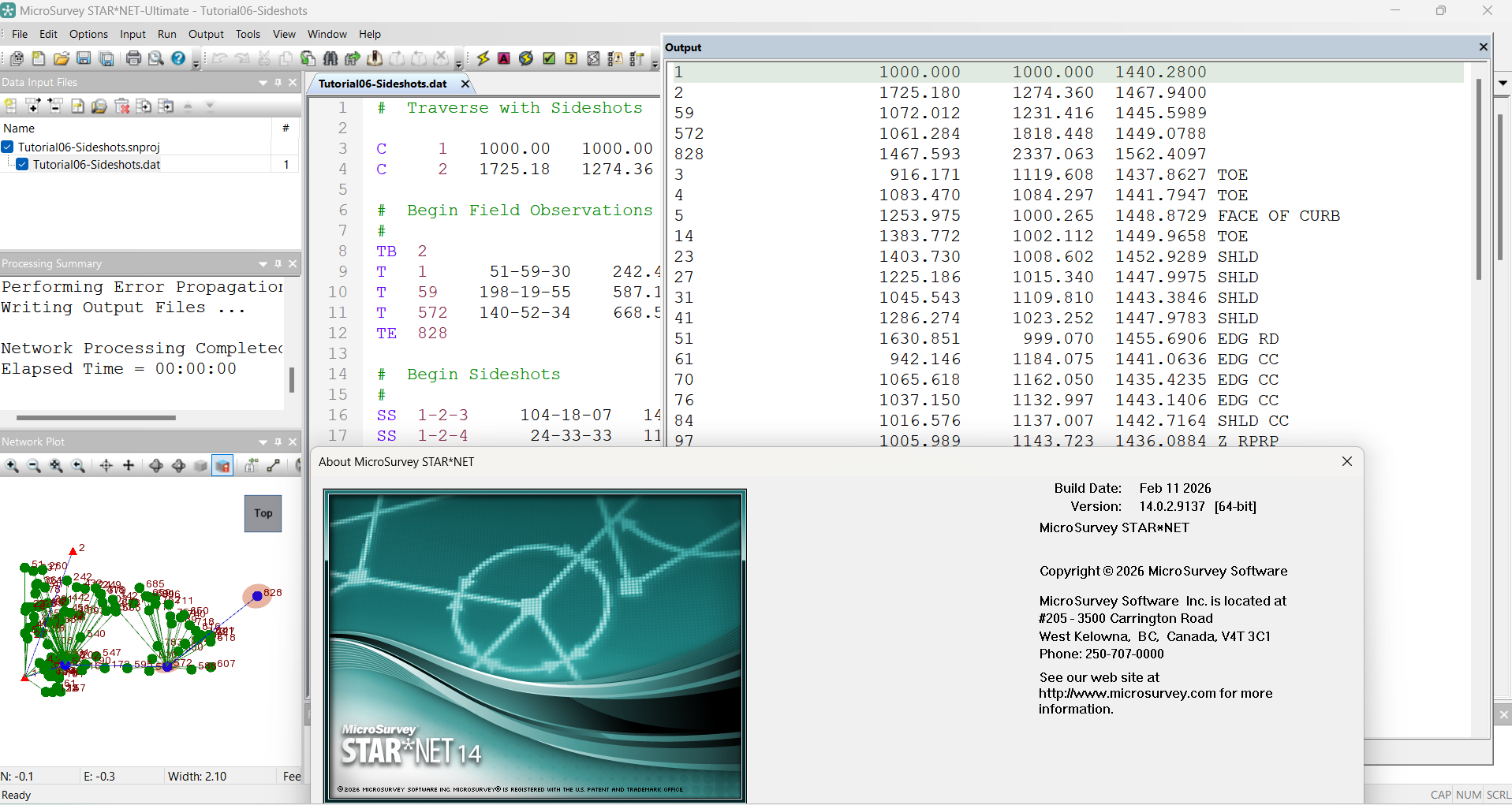Click the inverse line tool in Network Plot
1512x805 pixels.
pyautogui.click(x=274, y=466)
